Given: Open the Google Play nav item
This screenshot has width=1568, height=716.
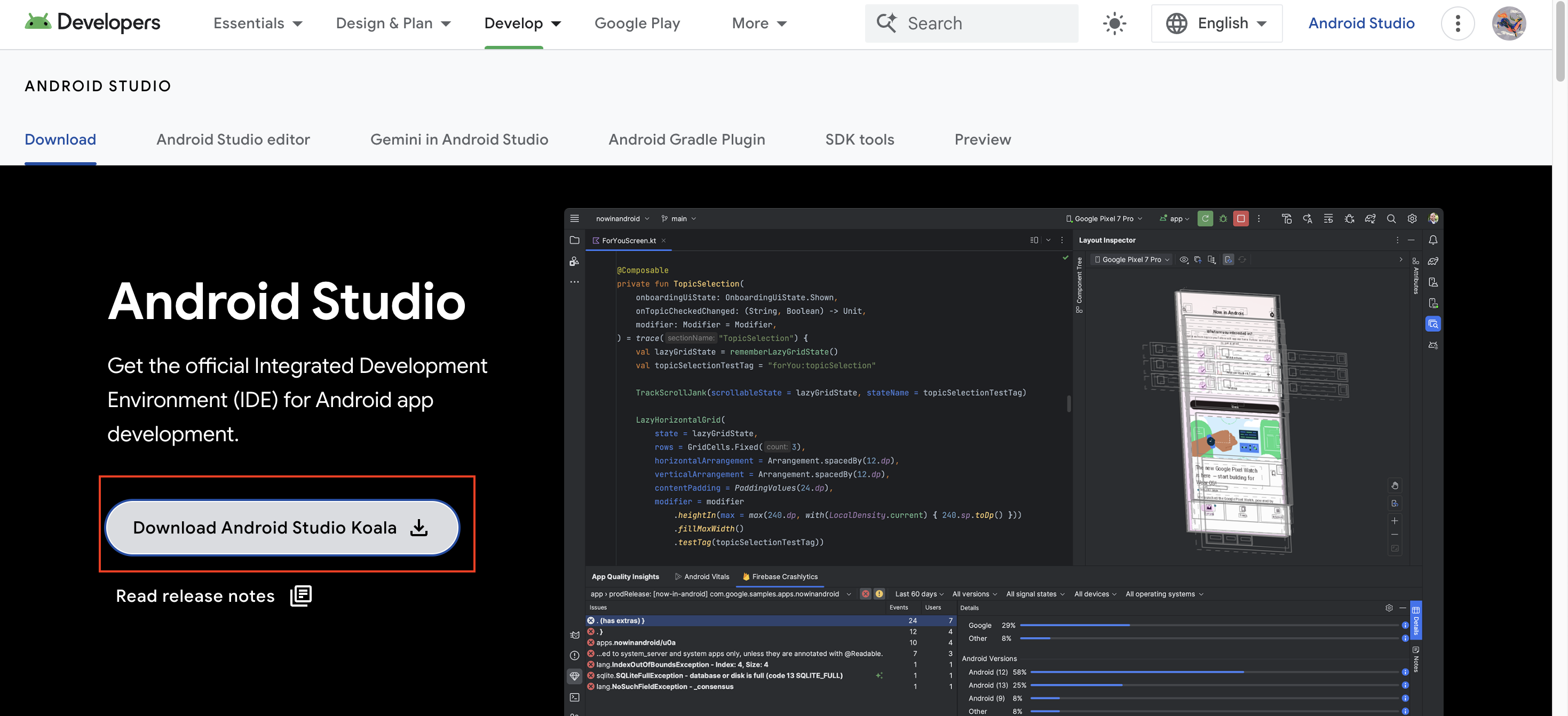Looking at the screenshot, I should pyautogui.click(x=637, y=23).
